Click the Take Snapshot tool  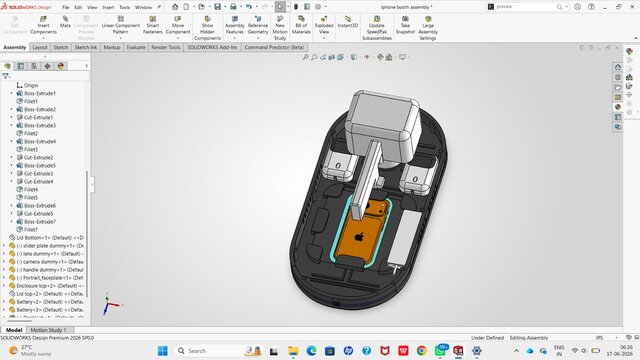pyautogui.click(x=405, y=25)
